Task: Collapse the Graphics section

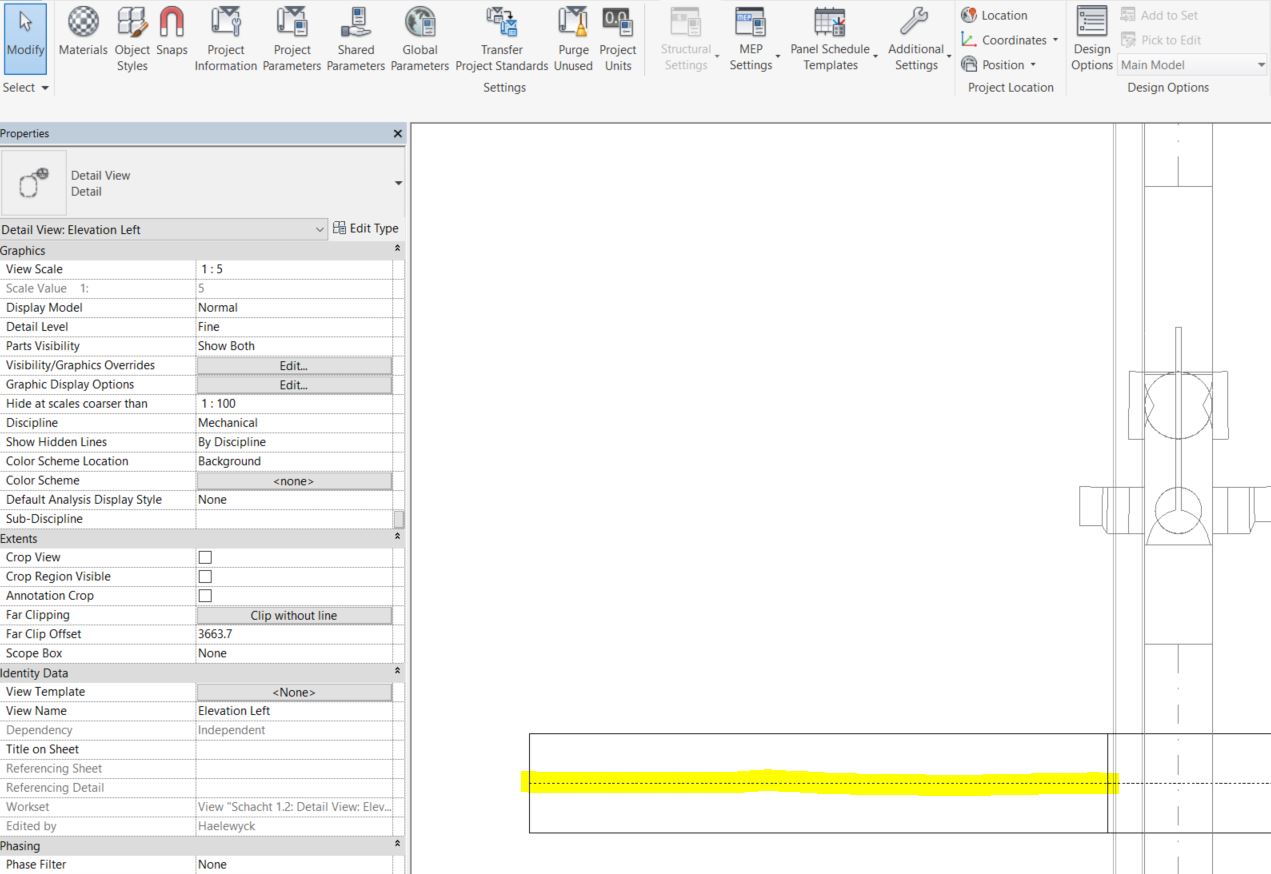Action: tap(399, 250)
